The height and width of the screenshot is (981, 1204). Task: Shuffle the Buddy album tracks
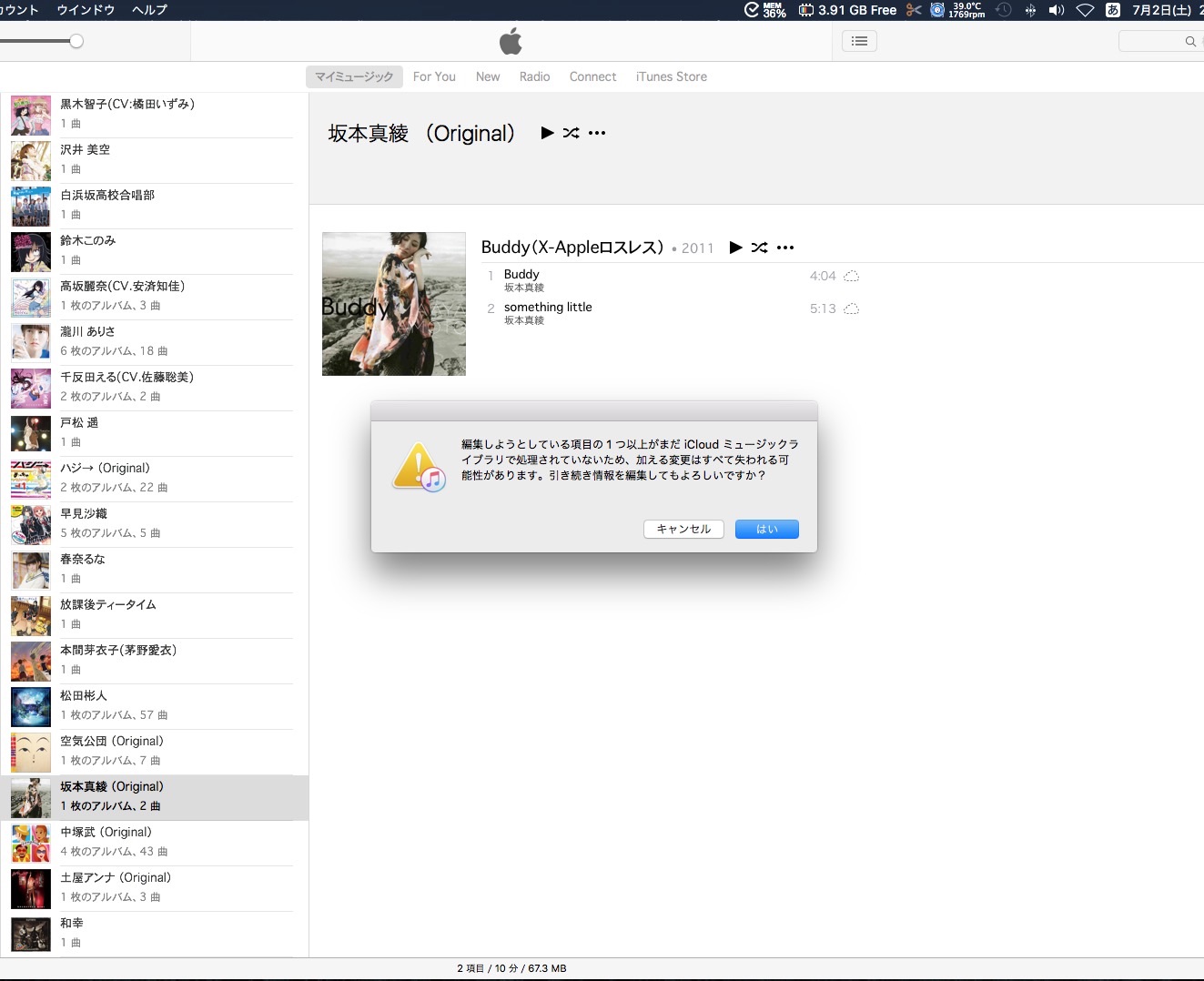click(x=760, y=248)
